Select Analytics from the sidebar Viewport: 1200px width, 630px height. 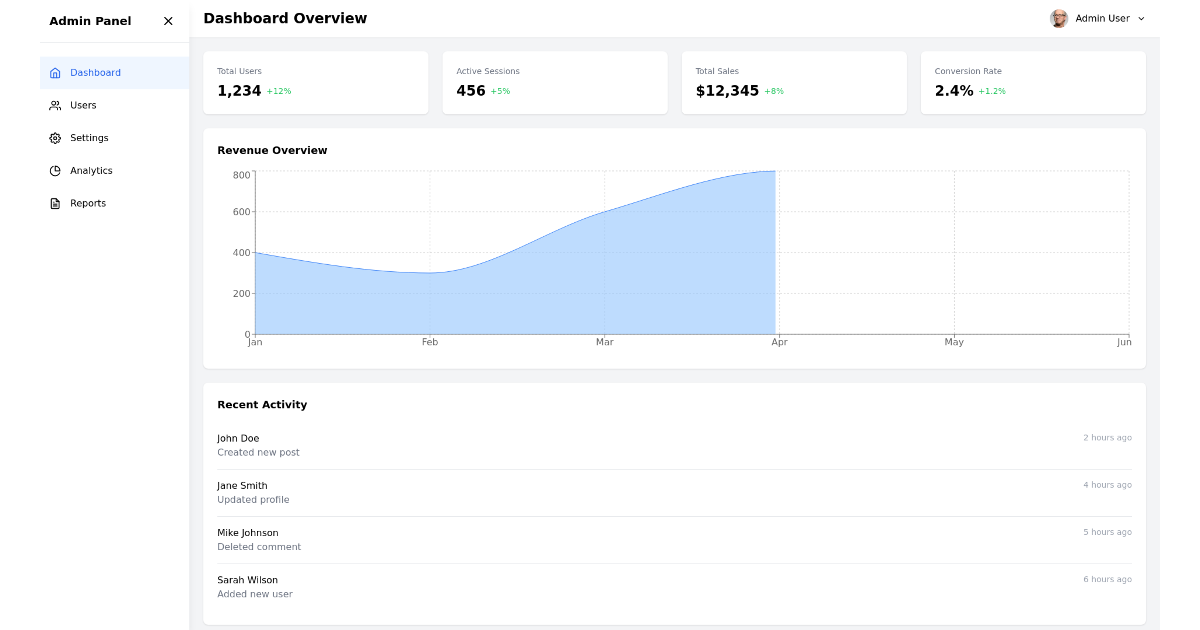pyautogui.click(x=91, y=170)
